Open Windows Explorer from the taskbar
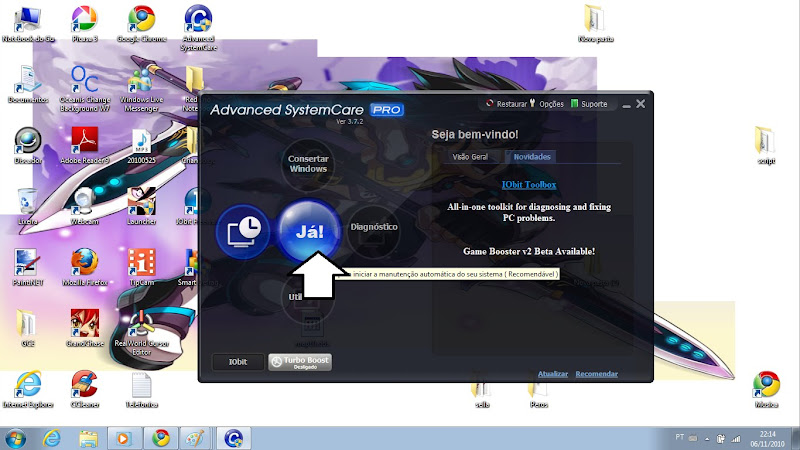Screen dimensions: 800x450 tap(88, 438)
